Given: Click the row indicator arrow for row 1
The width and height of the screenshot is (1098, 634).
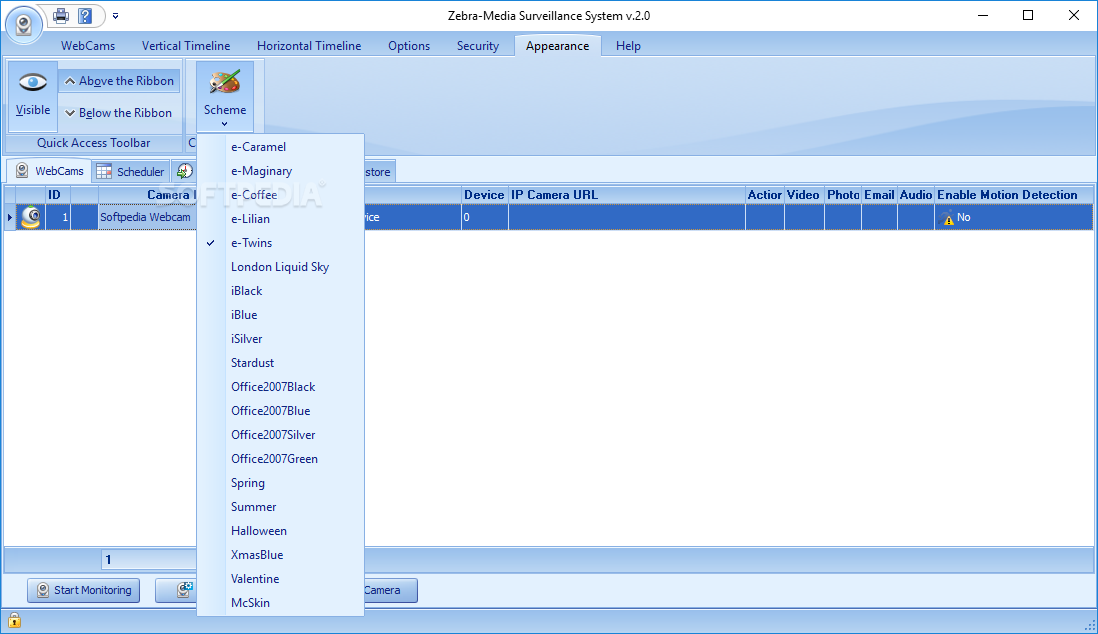Looking at the screenshot, I should pyautogui.click(x=10, y=217).
